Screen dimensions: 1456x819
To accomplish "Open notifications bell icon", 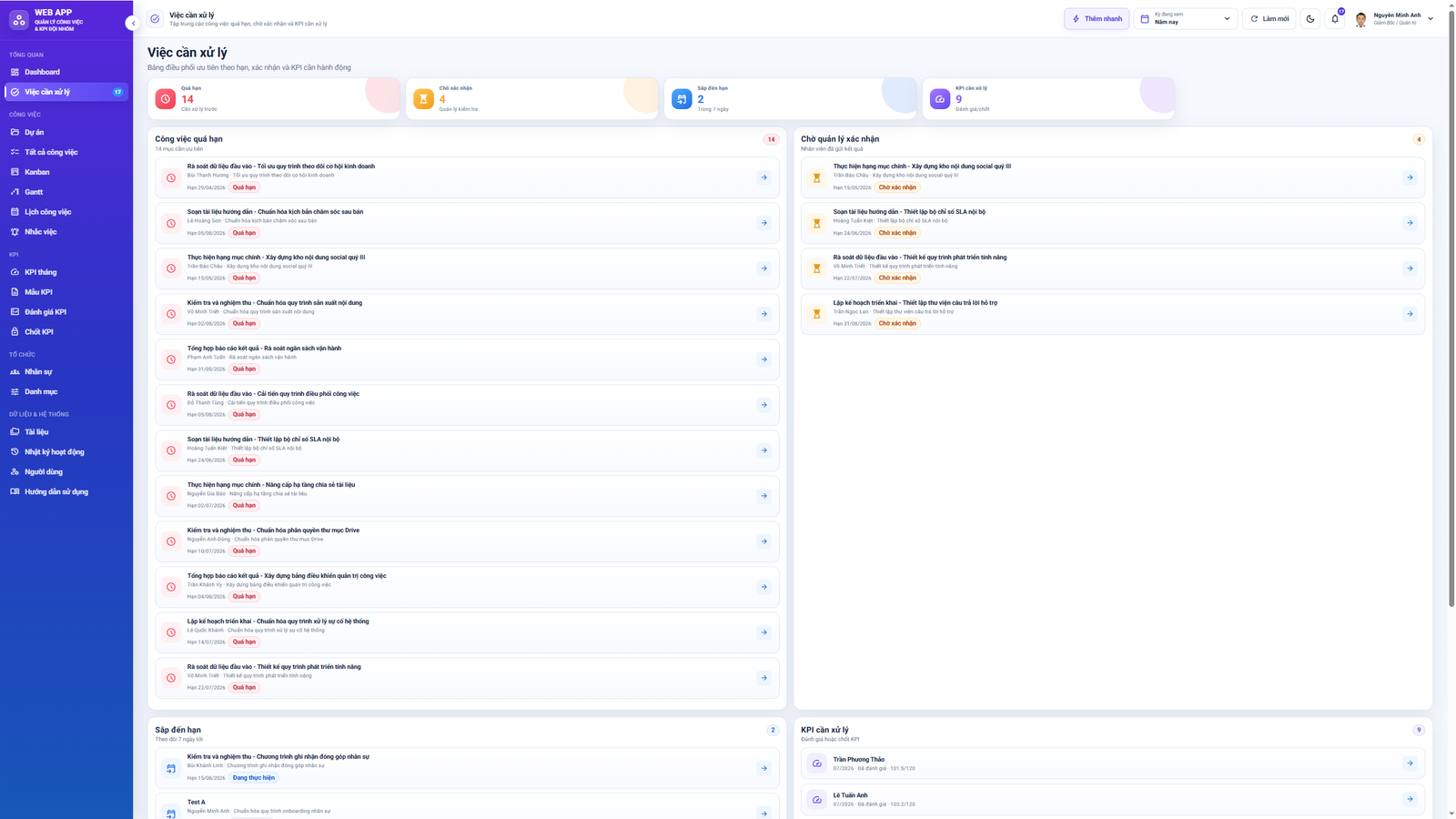I will point(1335,18).
